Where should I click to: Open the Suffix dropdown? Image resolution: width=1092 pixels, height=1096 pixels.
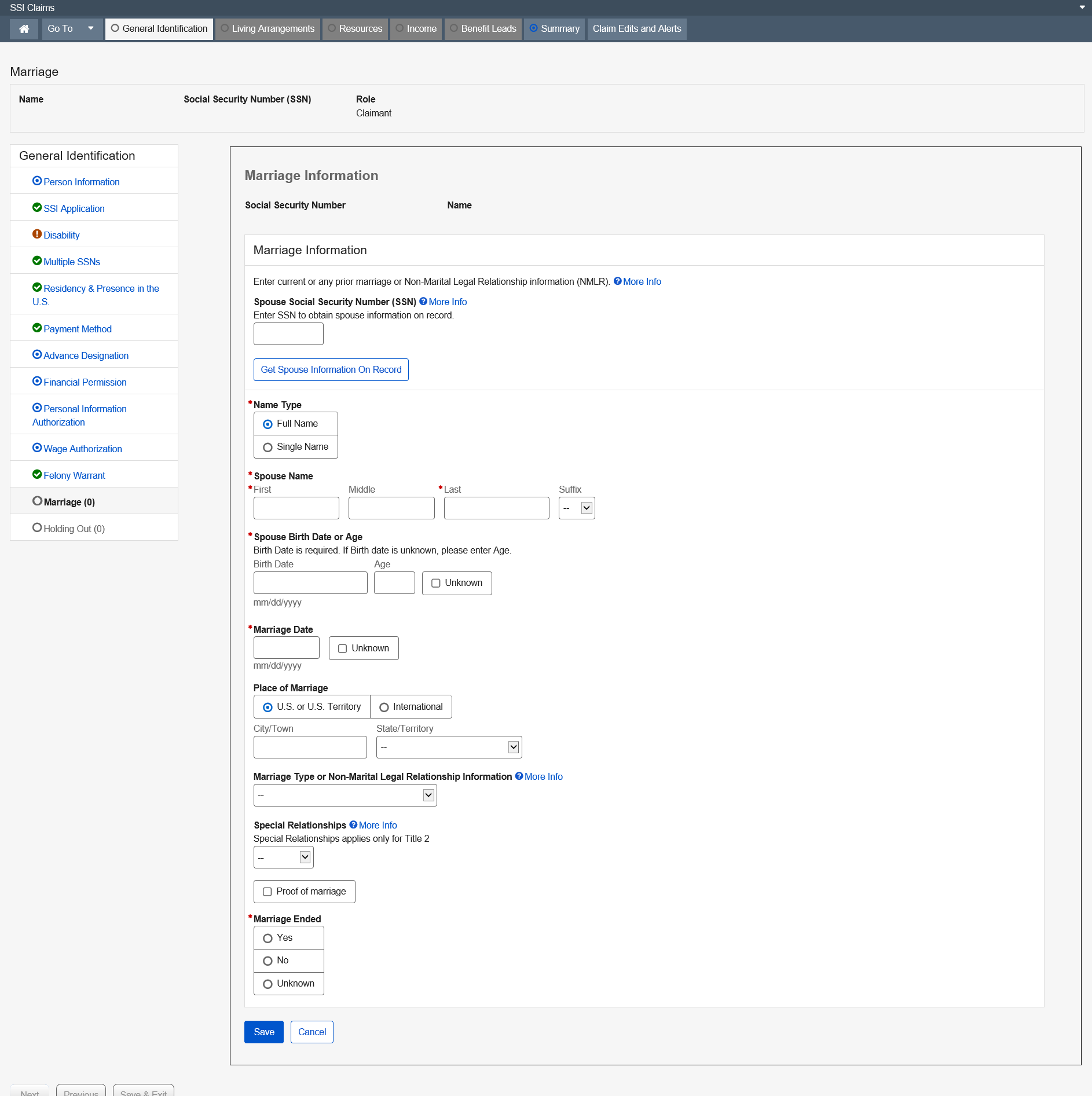(576, 508)
